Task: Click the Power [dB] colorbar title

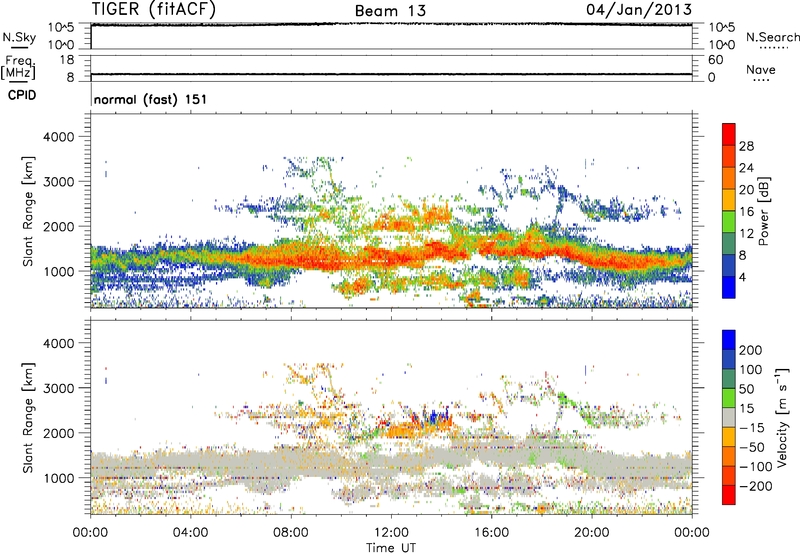Action: pyautogui.click(x=763, y=211)
